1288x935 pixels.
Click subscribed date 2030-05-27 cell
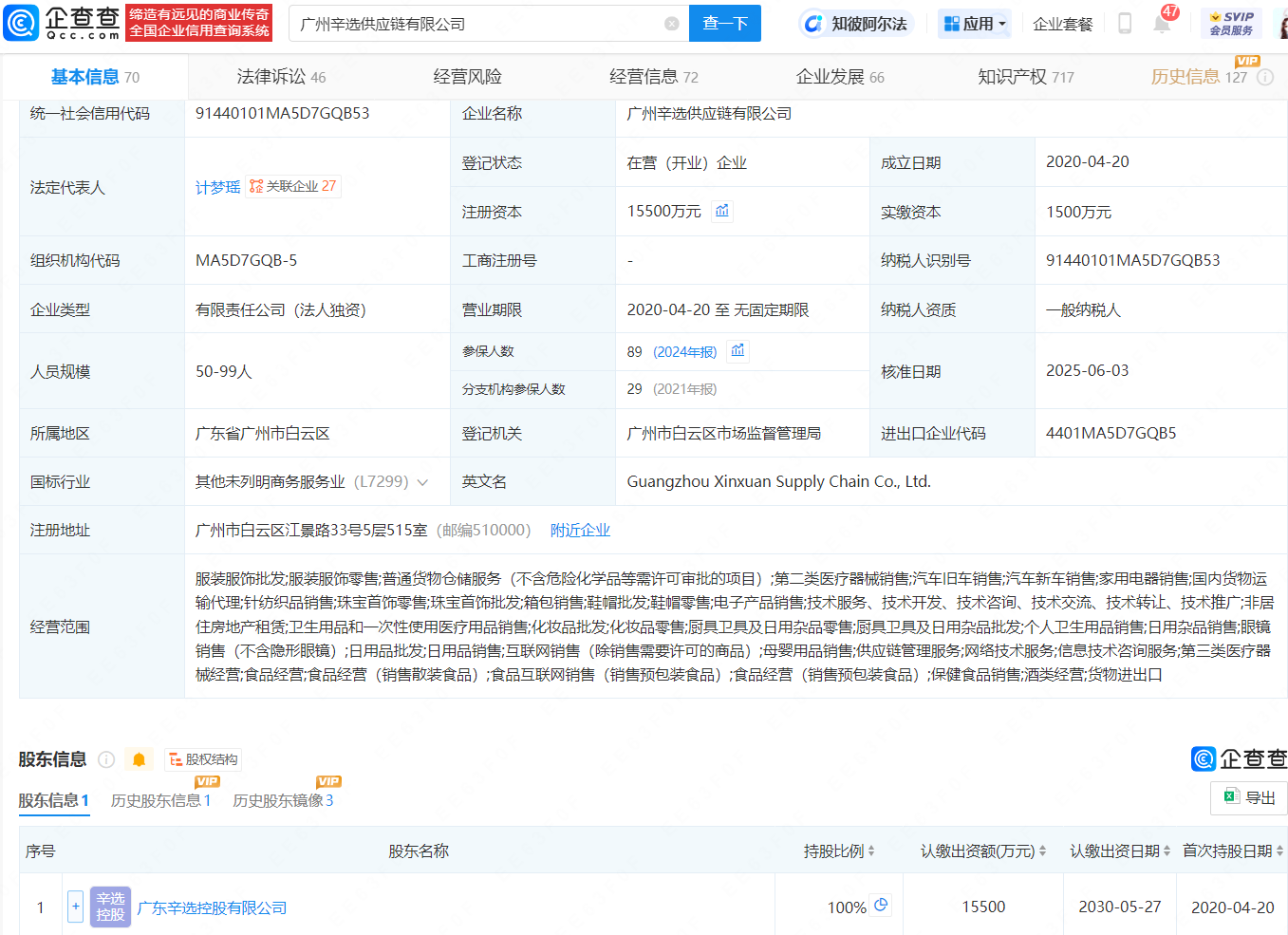pyautogui.click(x=1120, y=907)
